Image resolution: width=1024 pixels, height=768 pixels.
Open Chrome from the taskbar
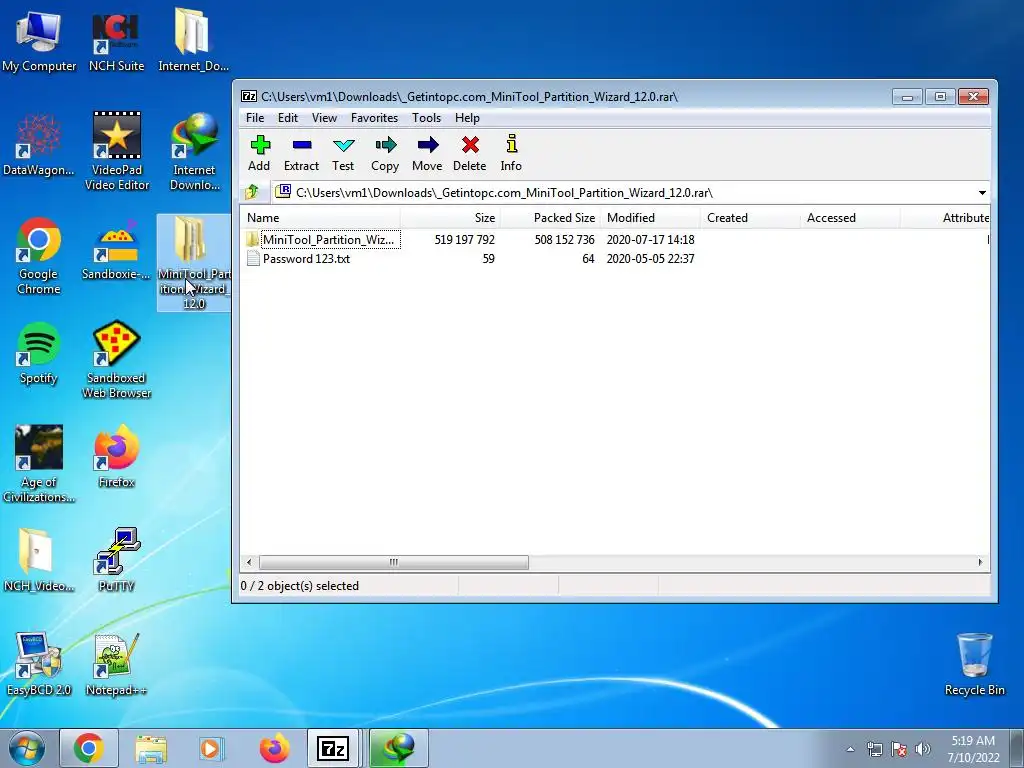click(x=88, y=748)
